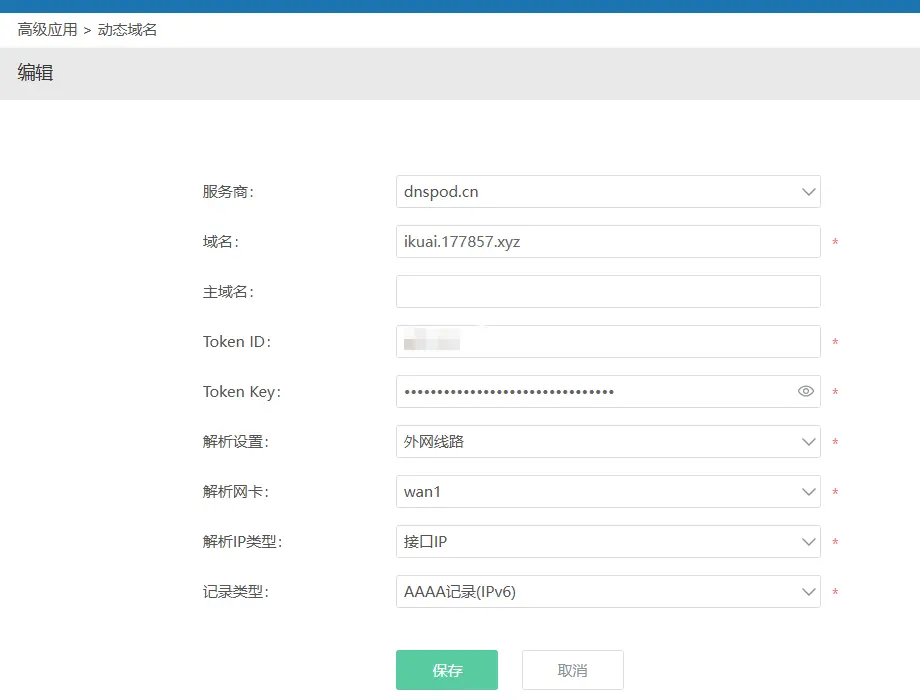Open 动态域名 breadcrumb link
The width and height of the screenshot is (920, 700).
(127, 30)
